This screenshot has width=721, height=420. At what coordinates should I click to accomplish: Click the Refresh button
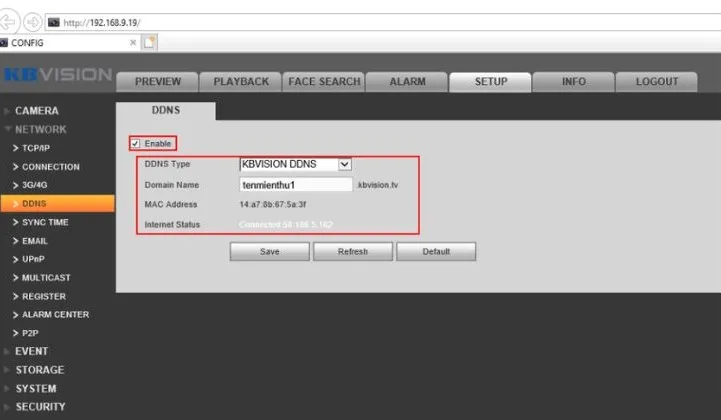coord(353,252)
